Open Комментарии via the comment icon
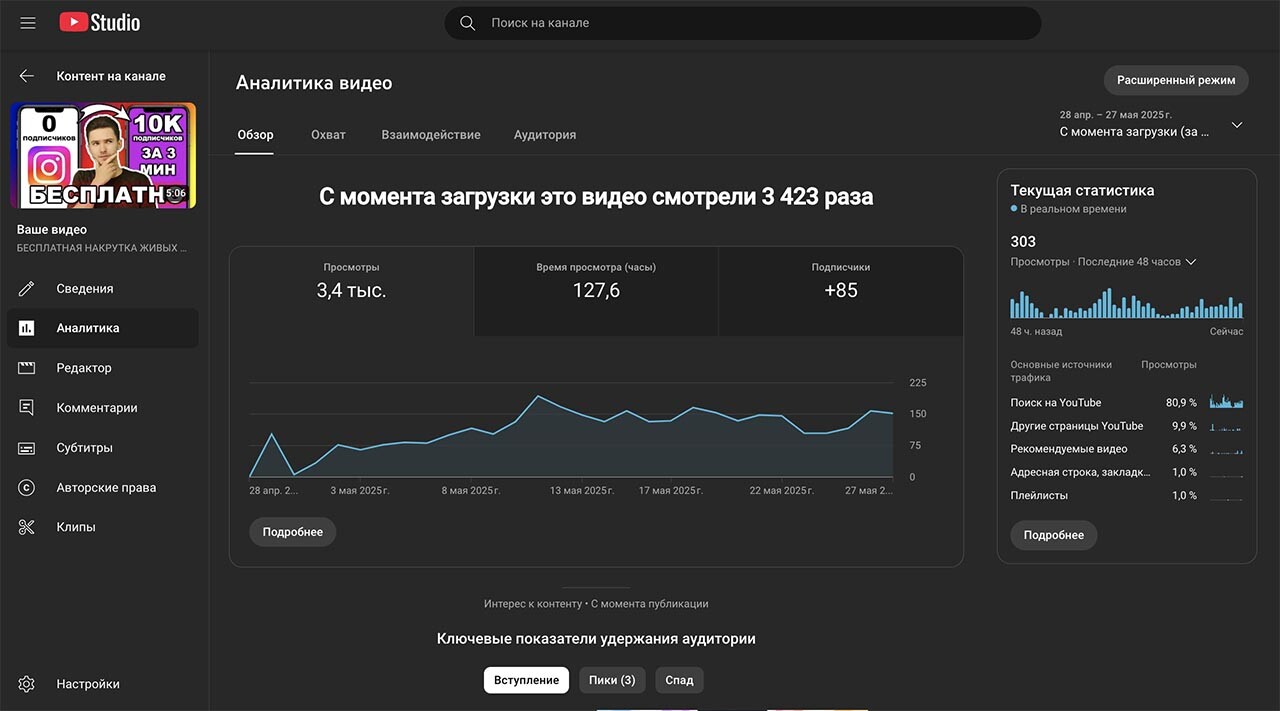The height and width of the screenshot is (711, 1280). point(27,408)
